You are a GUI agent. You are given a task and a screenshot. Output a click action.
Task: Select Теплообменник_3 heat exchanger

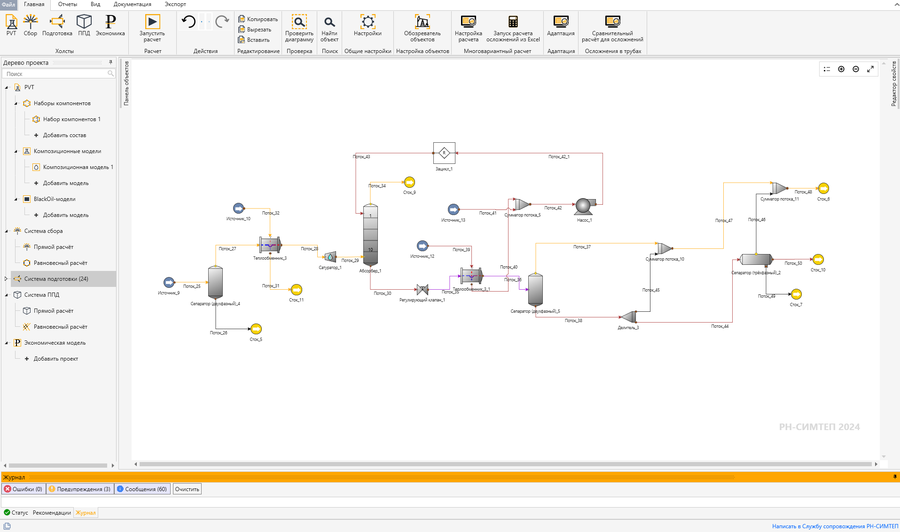pyautogui.click(x=270, y=245)
